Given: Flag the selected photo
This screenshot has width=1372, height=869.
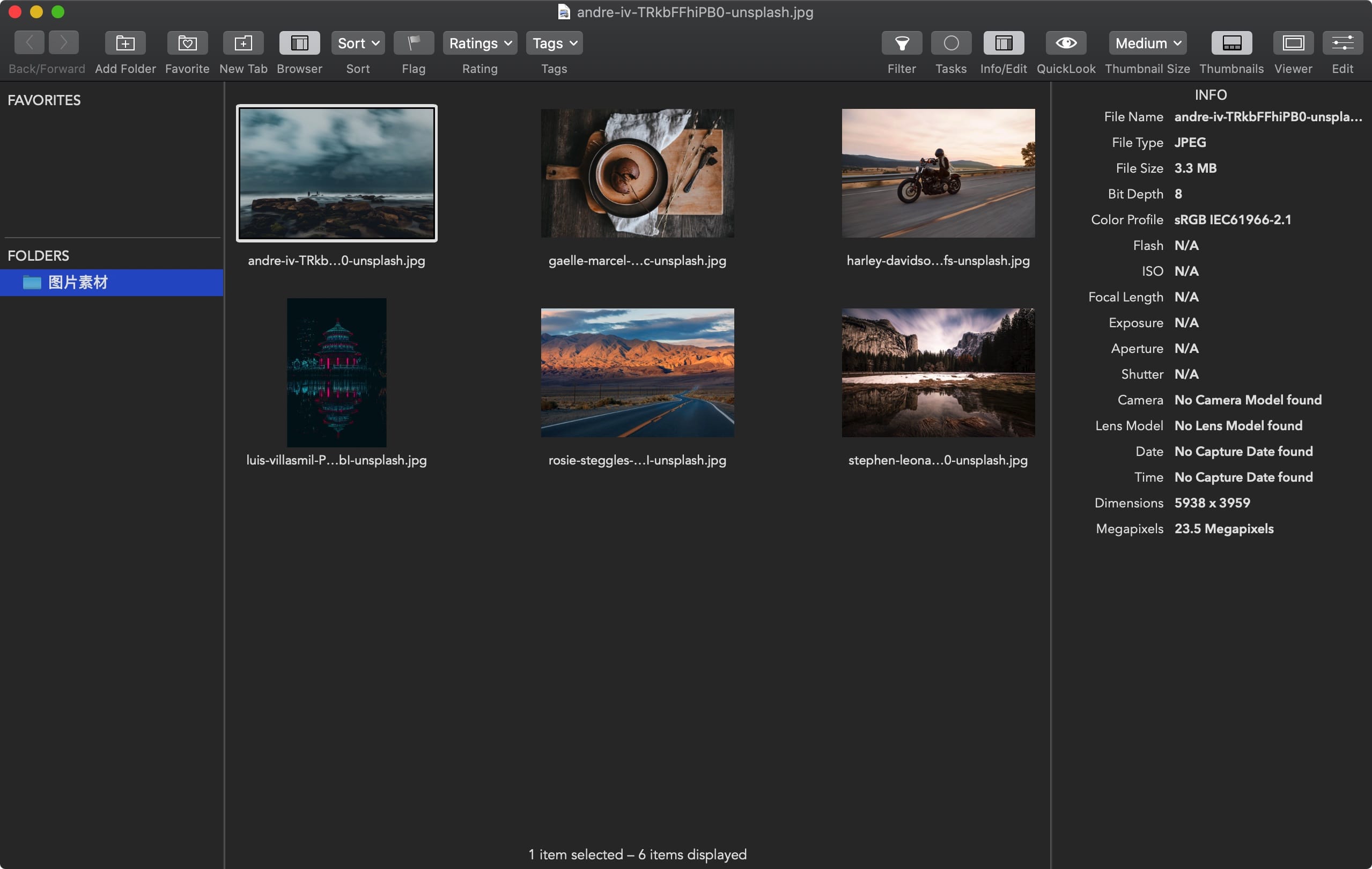Looking at the screenshot, I should 413,43.
